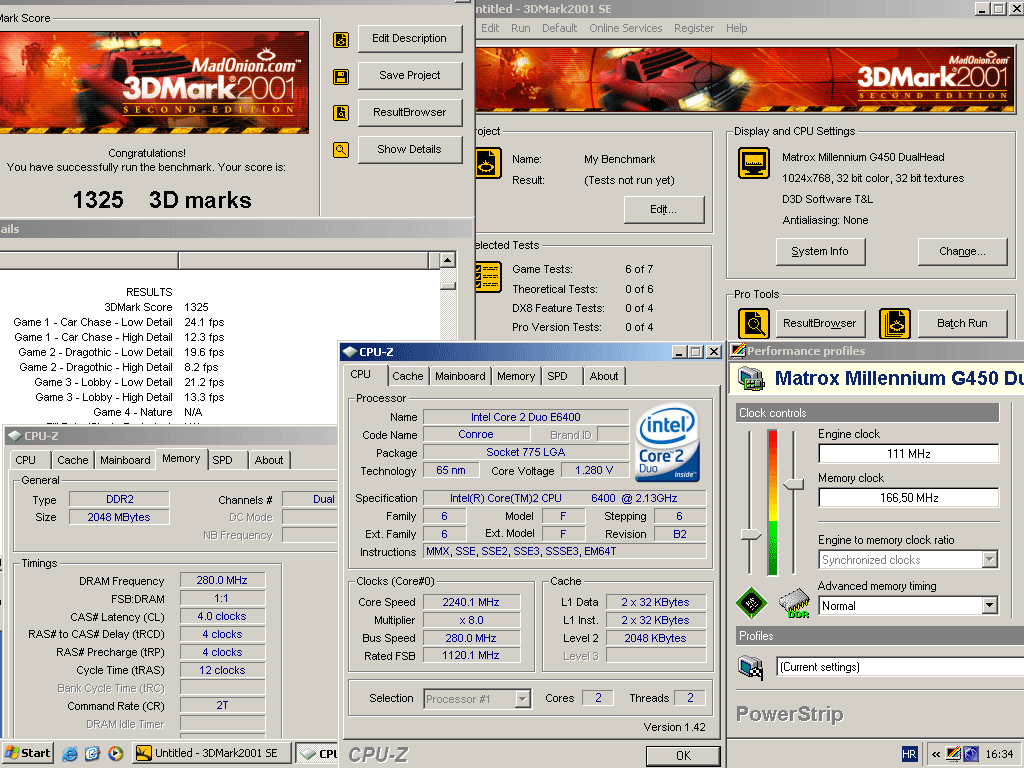Open the Advanced memory timing dropdown
The height and width of the screenshot is (768, 1024).
click(990, 605)
